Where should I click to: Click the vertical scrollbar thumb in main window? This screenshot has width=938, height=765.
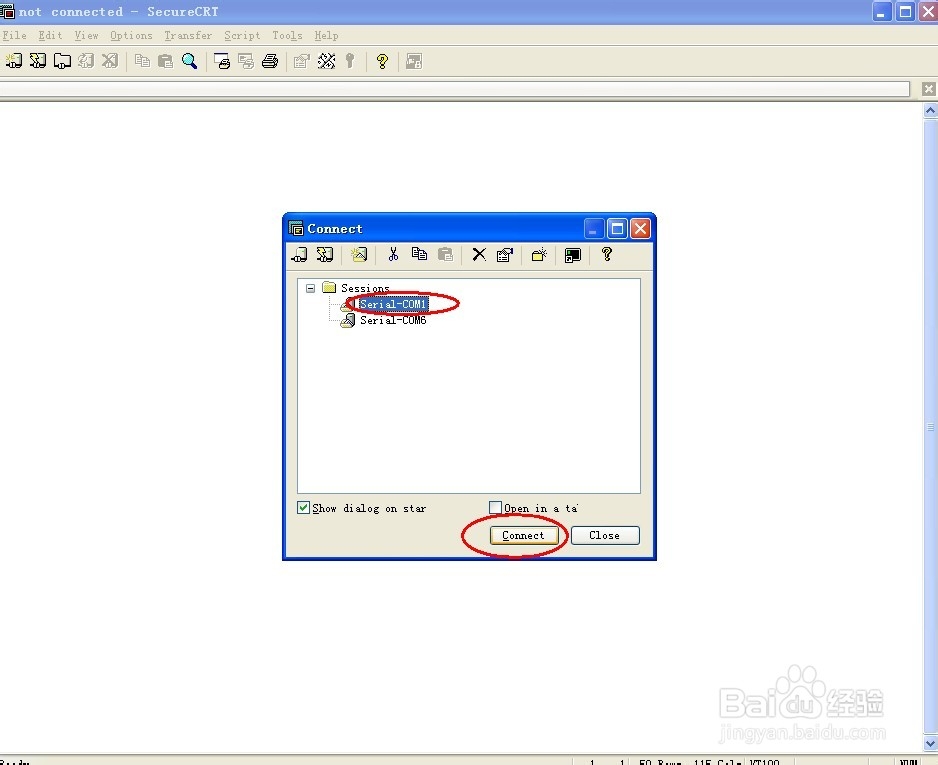point(930,427)
